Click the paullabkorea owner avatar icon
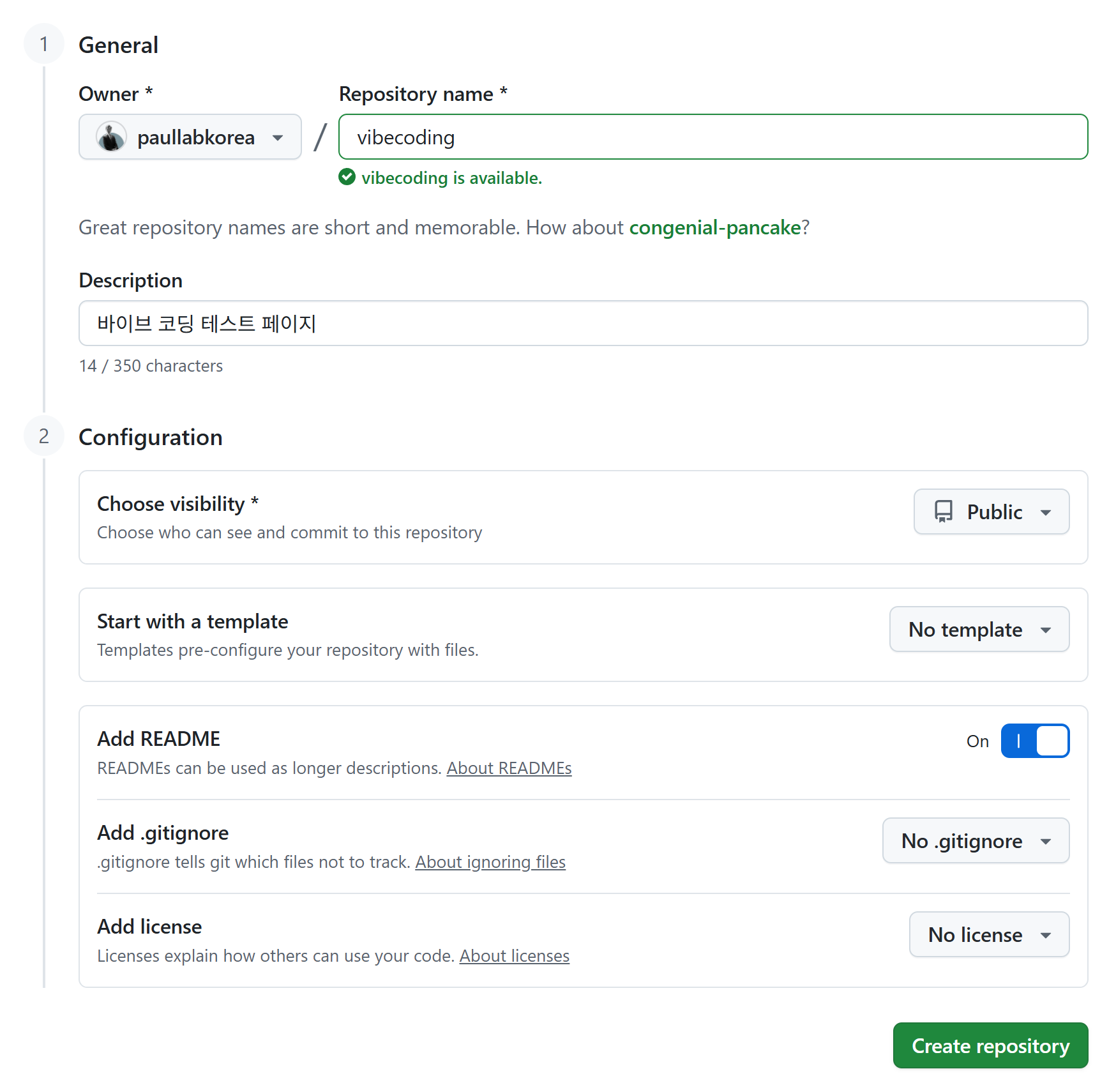The height and width of the screenshot is (1092, 1116). (111, 137)
